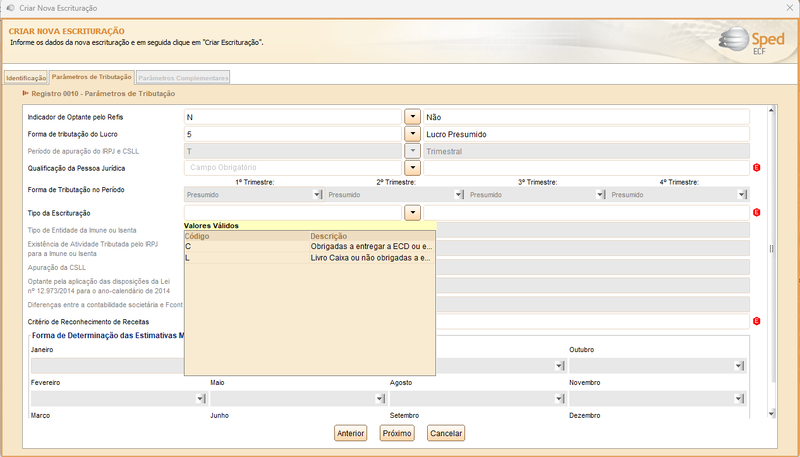The height and width of the screenshot is (457, 800).
Task: Click the Tipo da Escrituração code field
Action: click(293, 213)
